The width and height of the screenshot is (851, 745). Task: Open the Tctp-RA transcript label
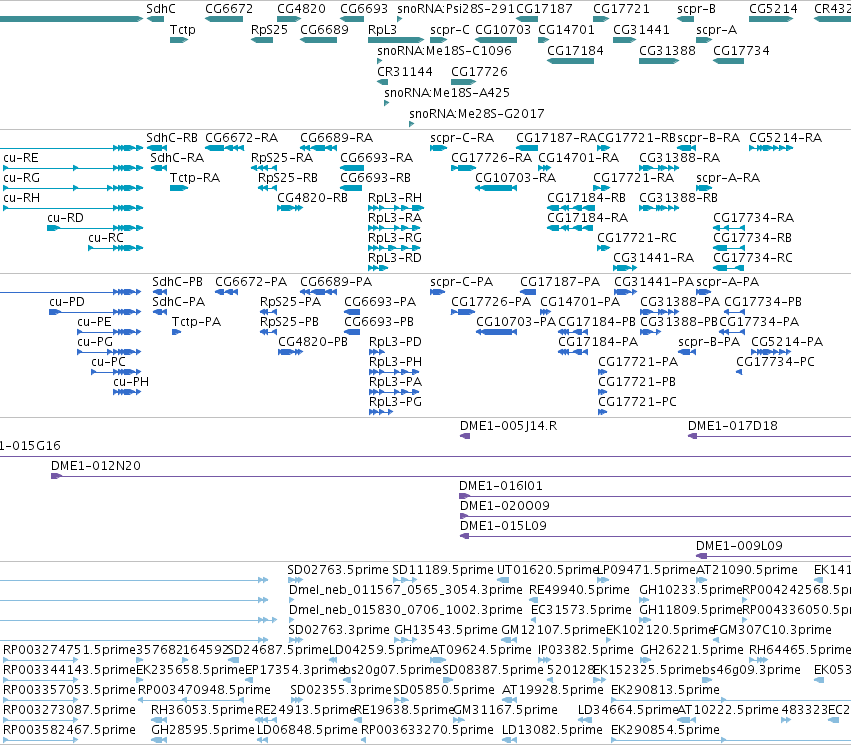click(x=194, y=178)
